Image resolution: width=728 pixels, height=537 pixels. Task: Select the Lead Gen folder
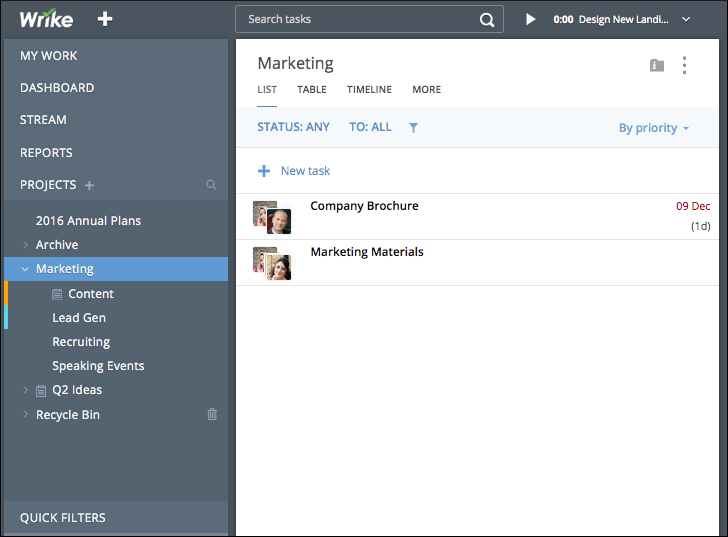[x=79, y=318]
